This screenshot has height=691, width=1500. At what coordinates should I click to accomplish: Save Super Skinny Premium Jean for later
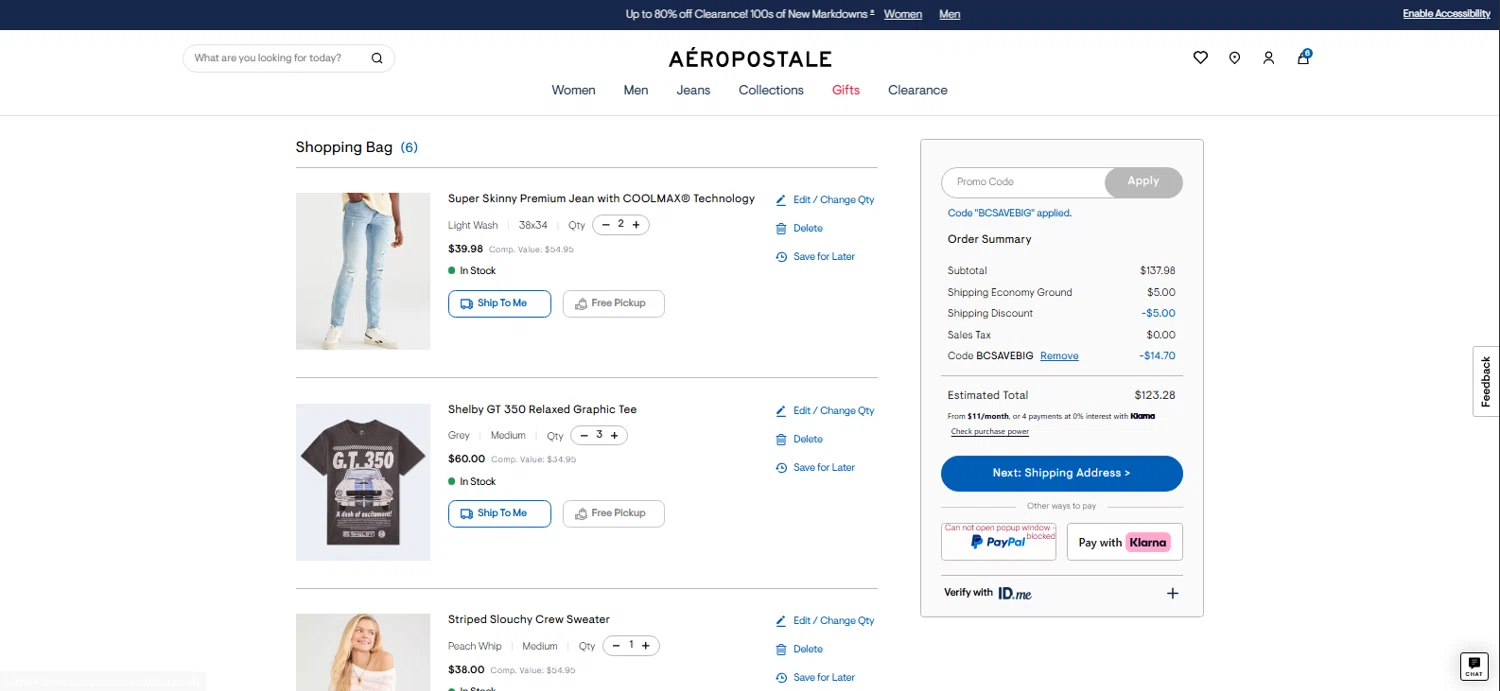point(815,257)
